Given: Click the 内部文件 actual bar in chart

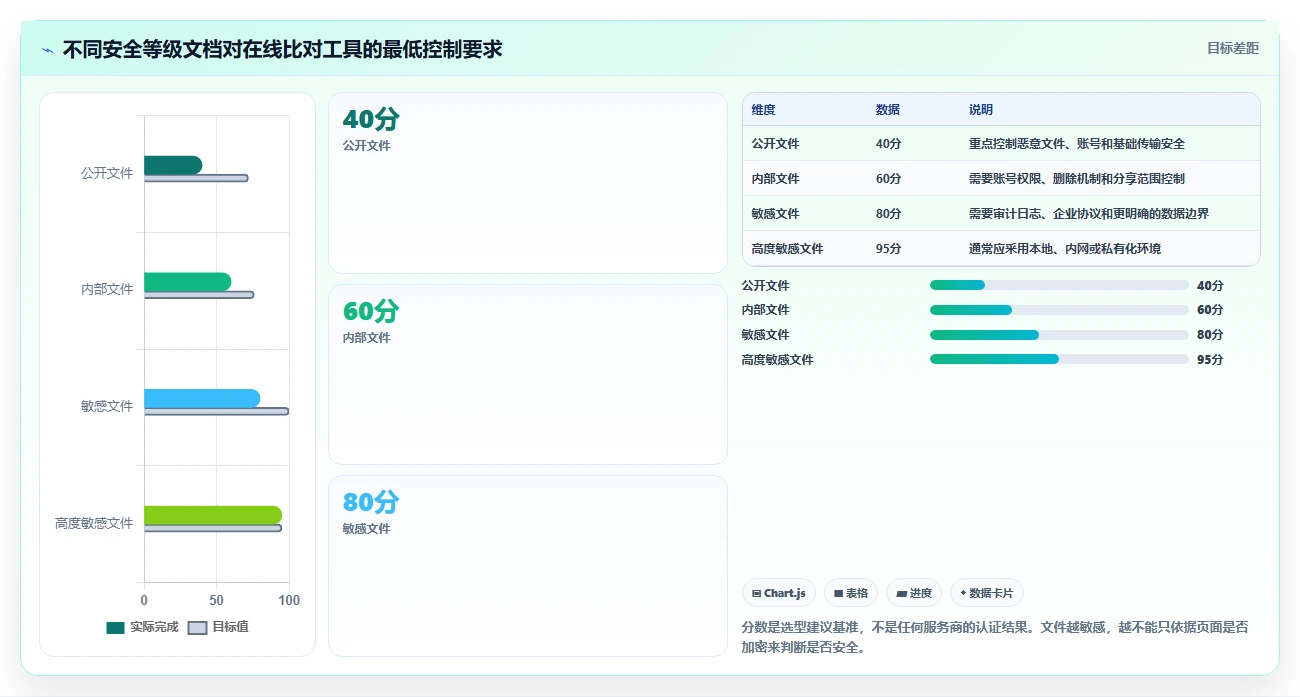Looking at the screenshot, I should pyautogui.click(x=187, y=282).
